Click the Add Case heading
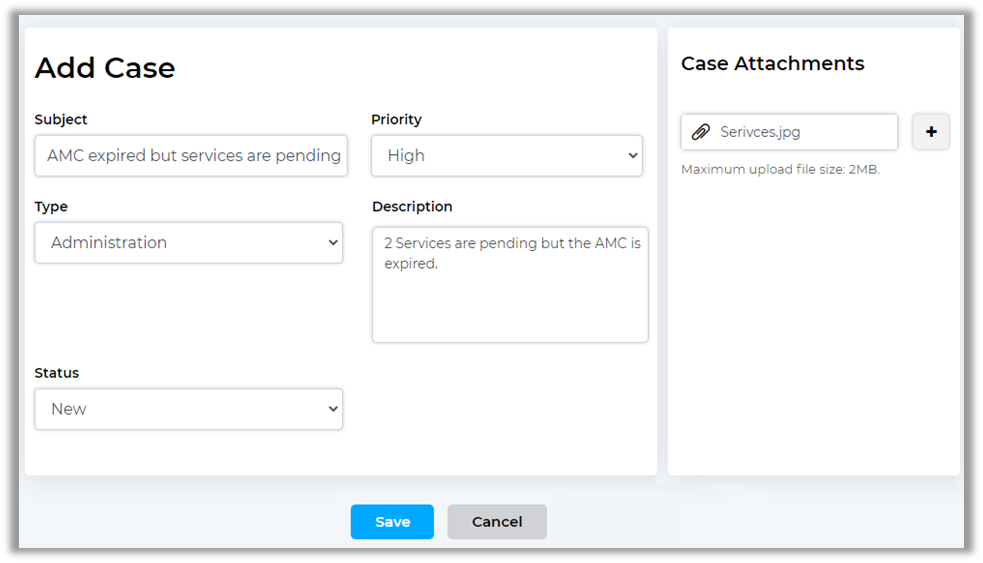The image size is (983, 563). 105,68
